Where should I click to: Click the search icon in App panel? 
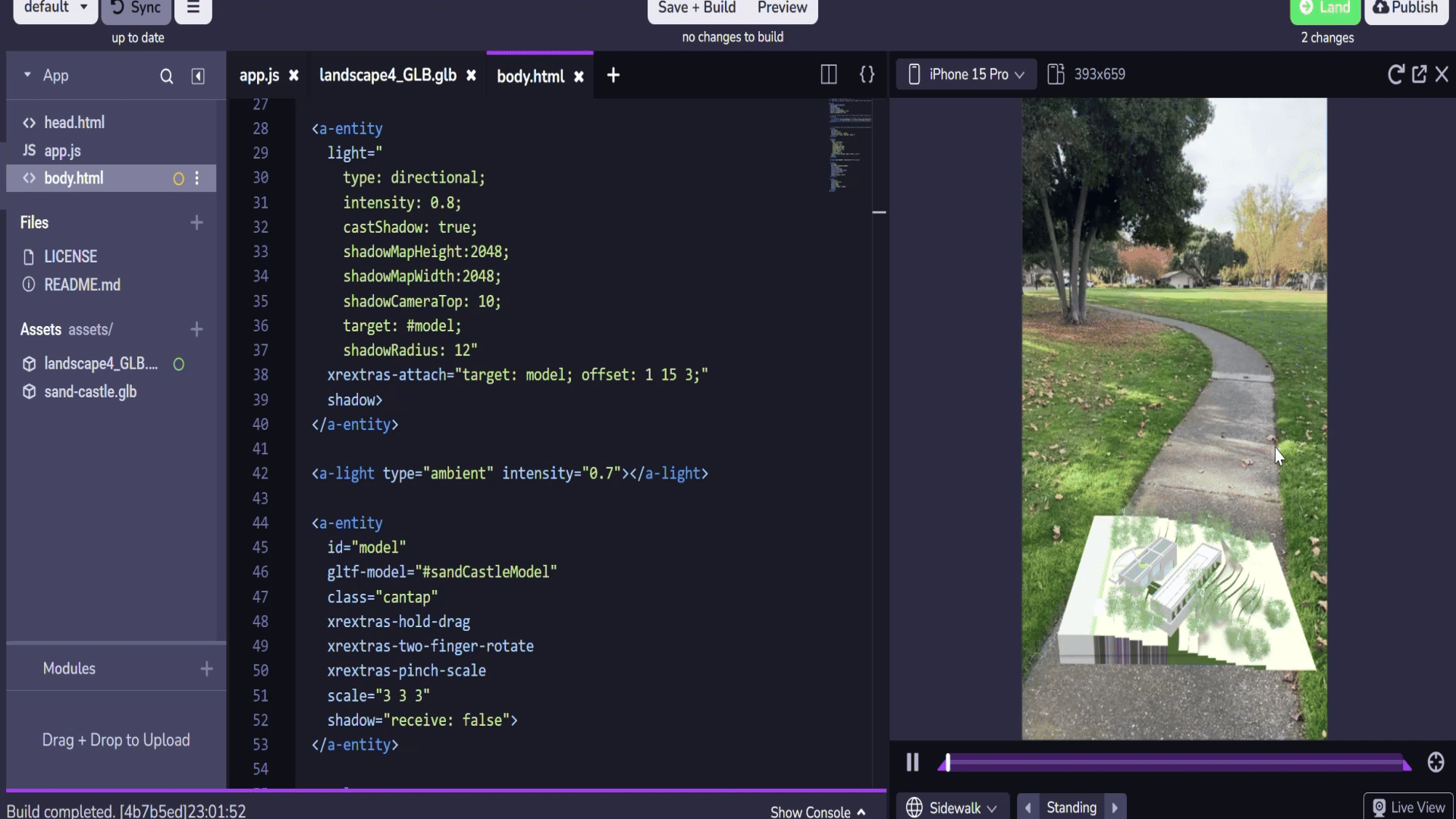[x=166, y=76]
